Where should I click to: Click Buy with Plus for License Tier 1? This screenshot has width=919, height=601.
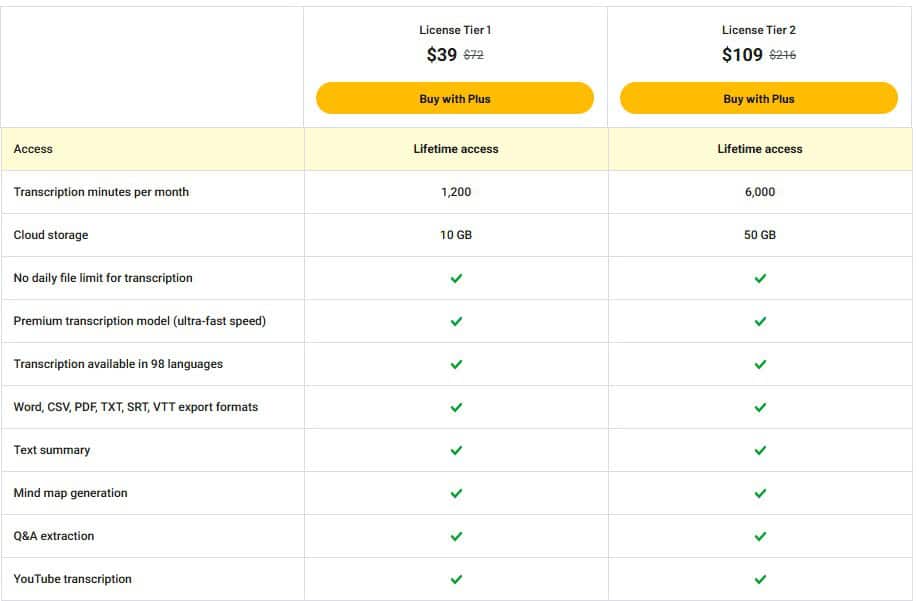(x=454, y=98)
